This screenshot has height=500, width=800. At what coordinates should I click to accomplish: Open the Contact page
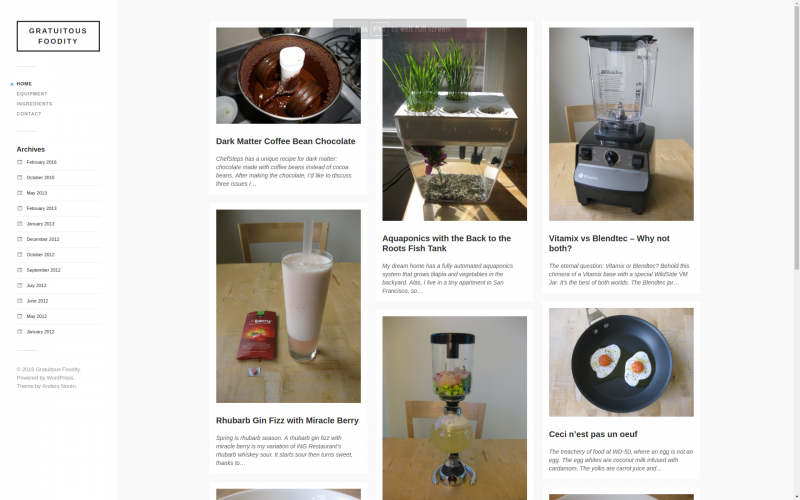pyautogui.click(x=29, y=114)
